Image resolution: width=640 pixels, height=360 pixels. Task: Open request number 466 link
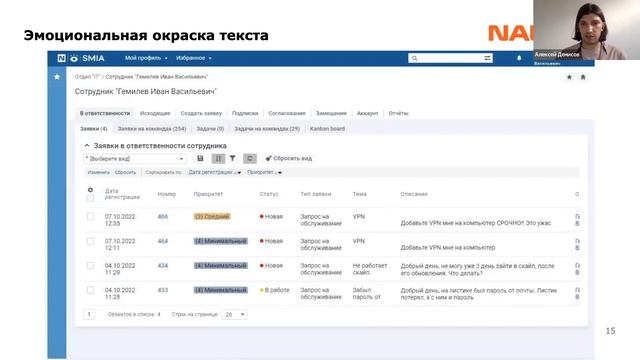pos(163,217)
